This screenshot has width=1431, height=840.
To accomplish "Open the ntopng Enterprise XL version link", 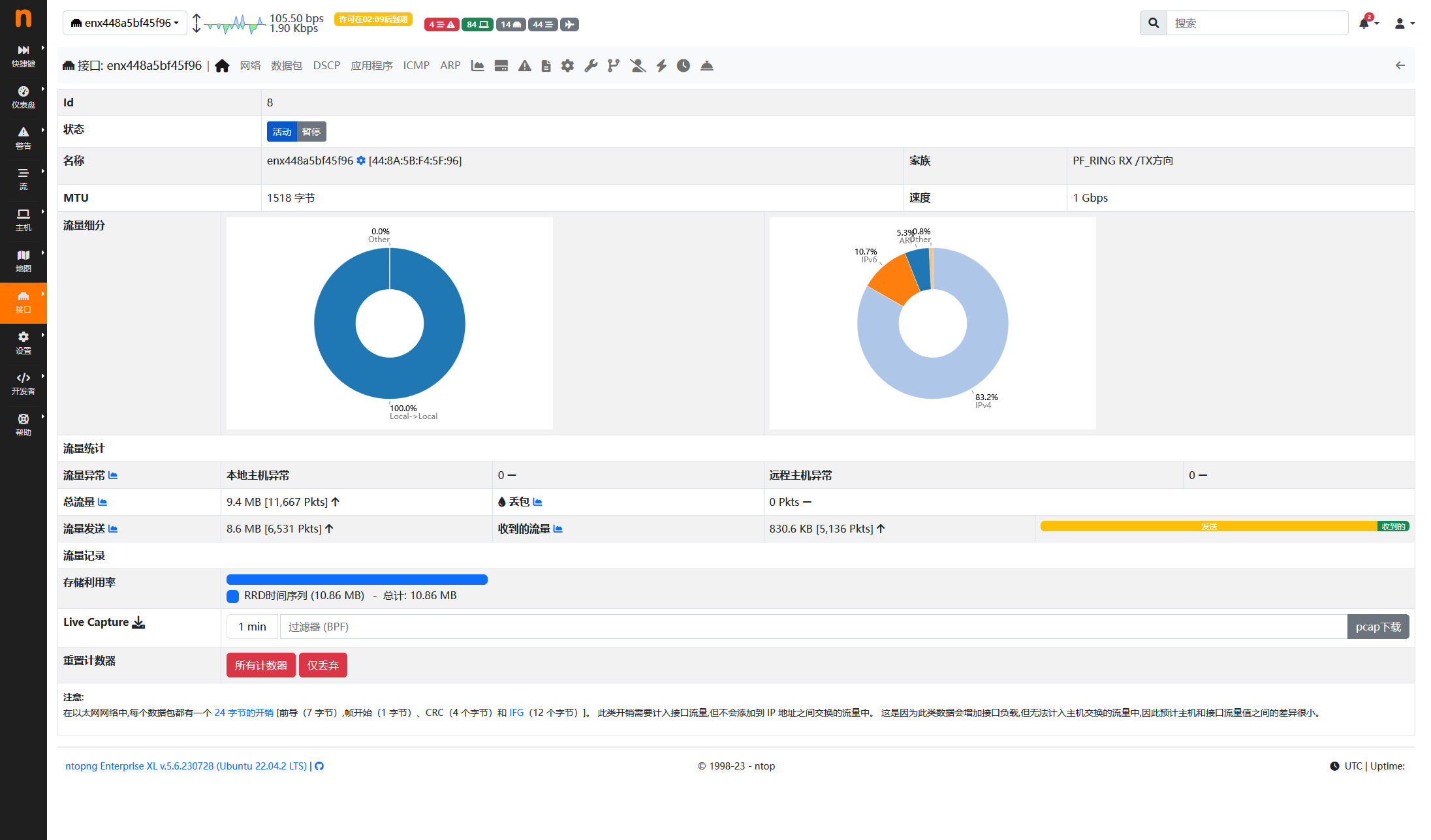I will (186, 766).
